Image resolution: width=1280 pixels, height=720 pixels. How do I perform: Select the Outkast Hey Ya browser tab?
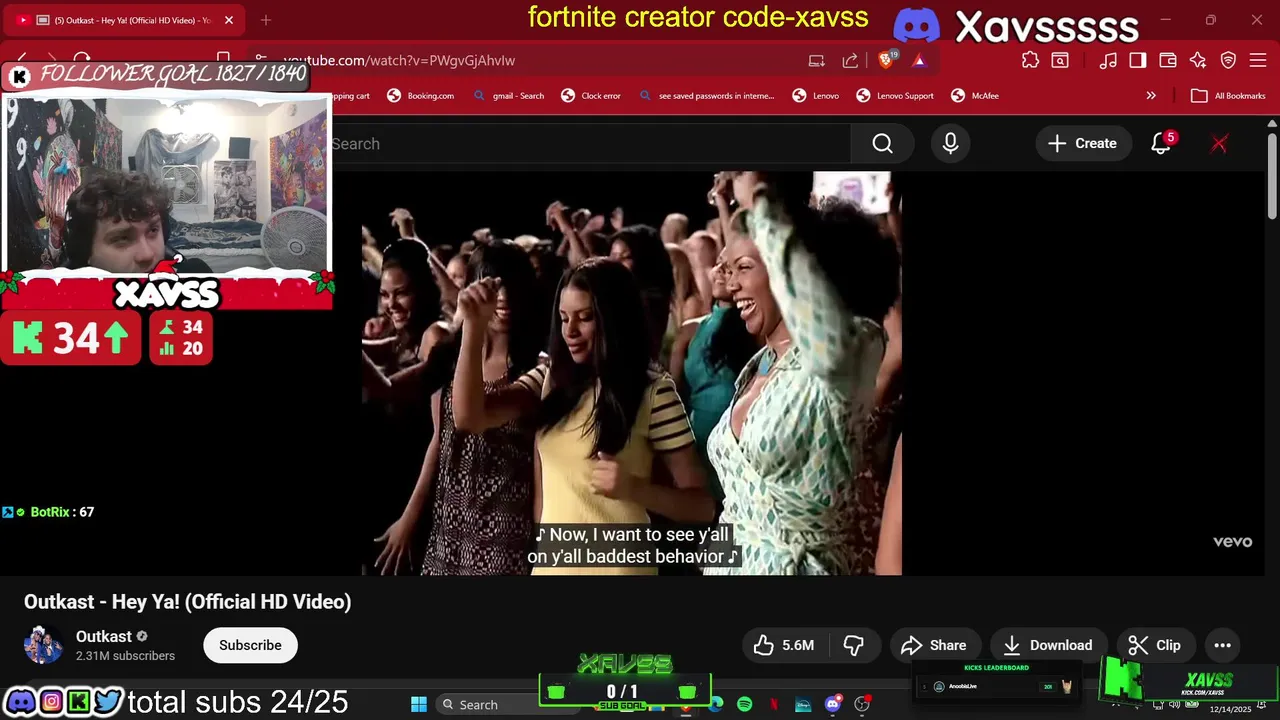124,20
